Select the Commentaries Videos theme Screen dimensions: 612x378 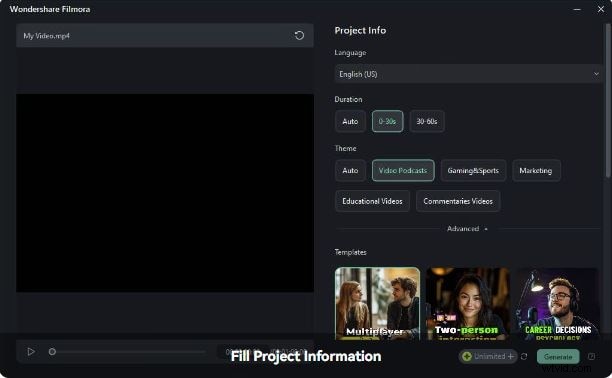[458, 201]
